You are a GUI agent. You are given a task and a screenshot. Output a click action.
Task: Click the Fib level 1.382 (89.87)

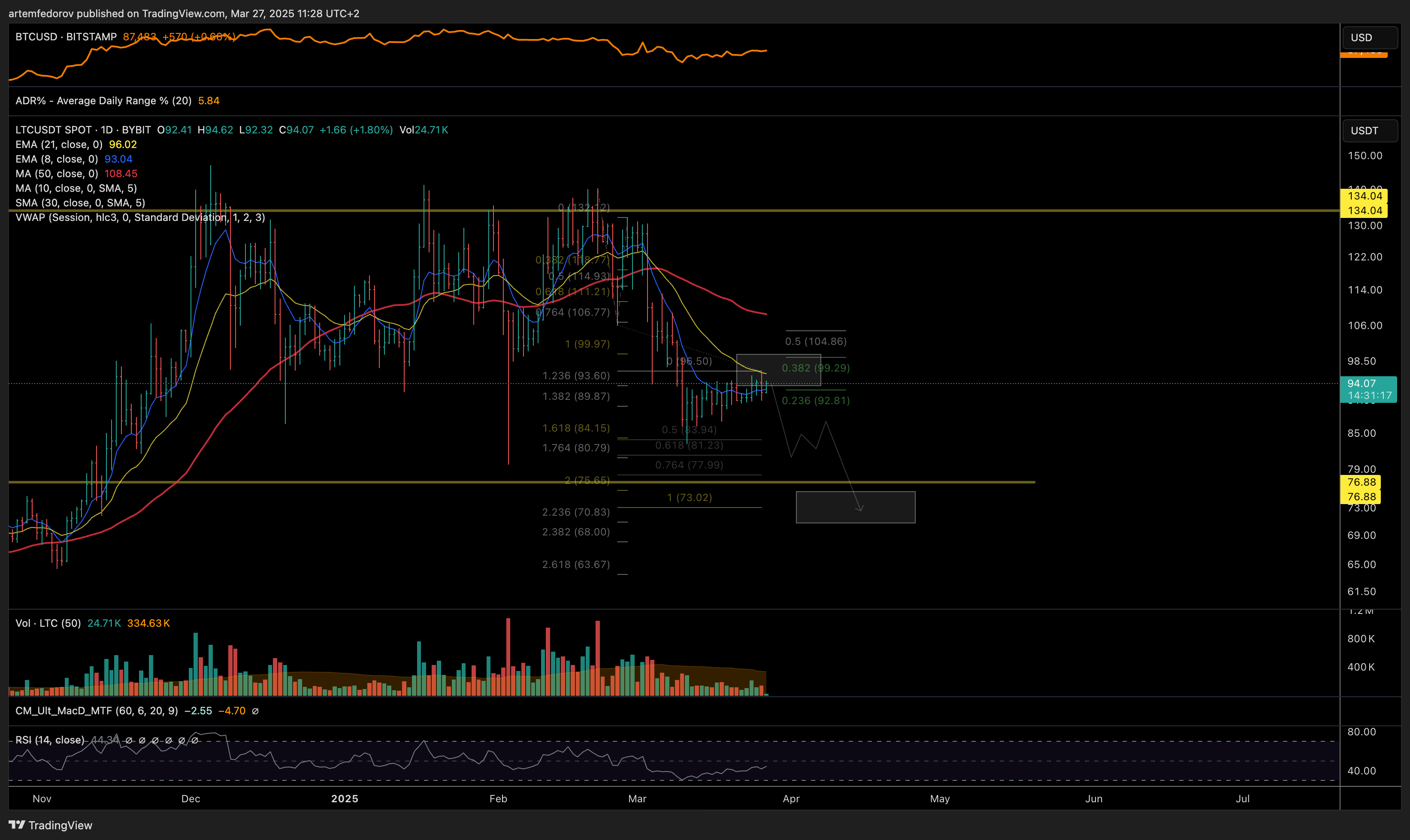coord(576,396)
